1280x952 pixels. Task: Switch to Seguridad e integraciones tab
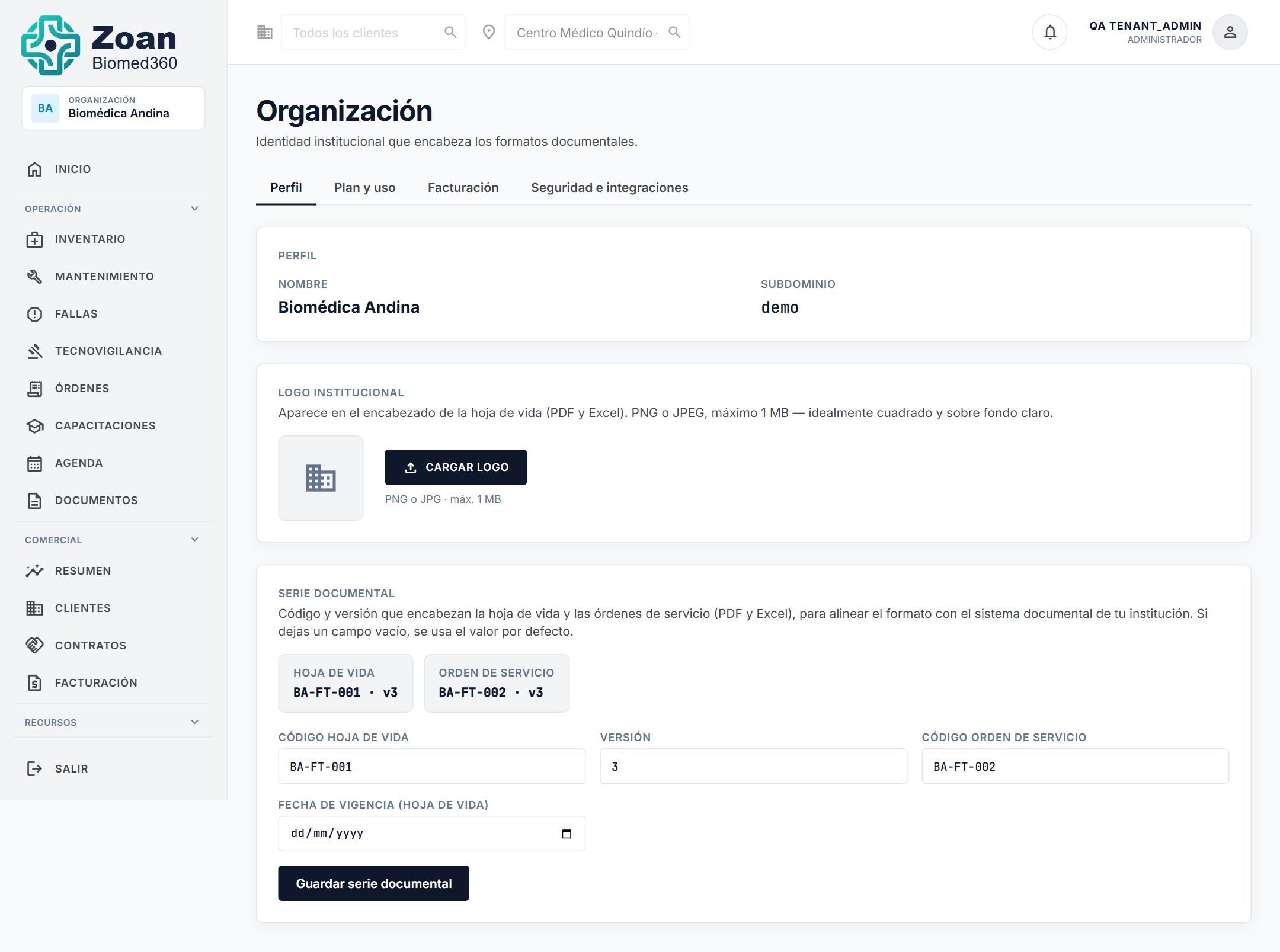point(610,188)
